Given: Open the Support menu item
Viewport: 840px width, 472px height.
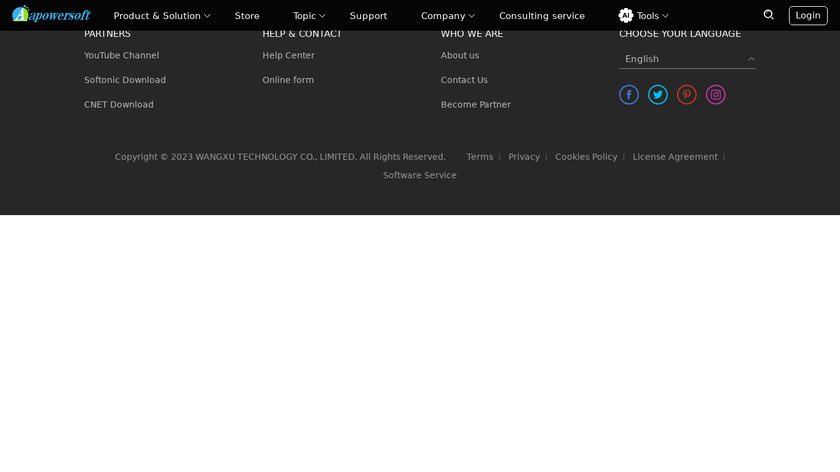Looking at the screenshot, I should tap(368, 16).
